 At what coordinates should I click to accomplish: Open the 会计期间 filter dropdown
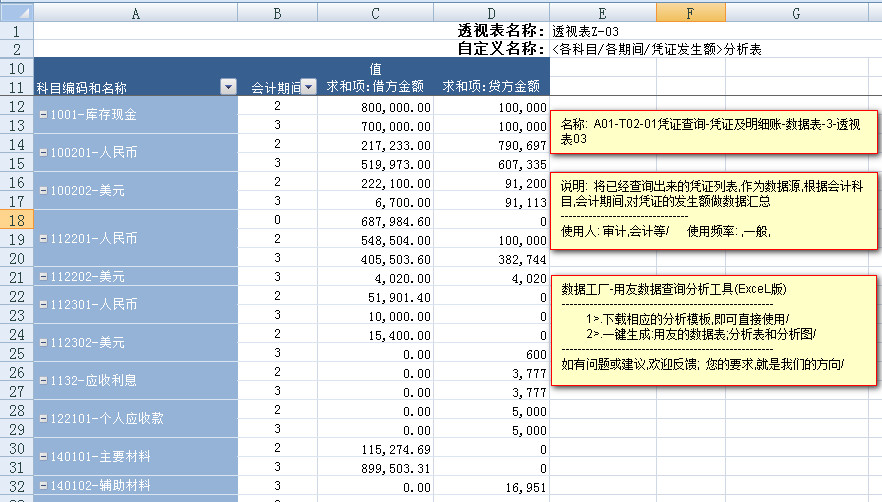[x=308, y=88]
